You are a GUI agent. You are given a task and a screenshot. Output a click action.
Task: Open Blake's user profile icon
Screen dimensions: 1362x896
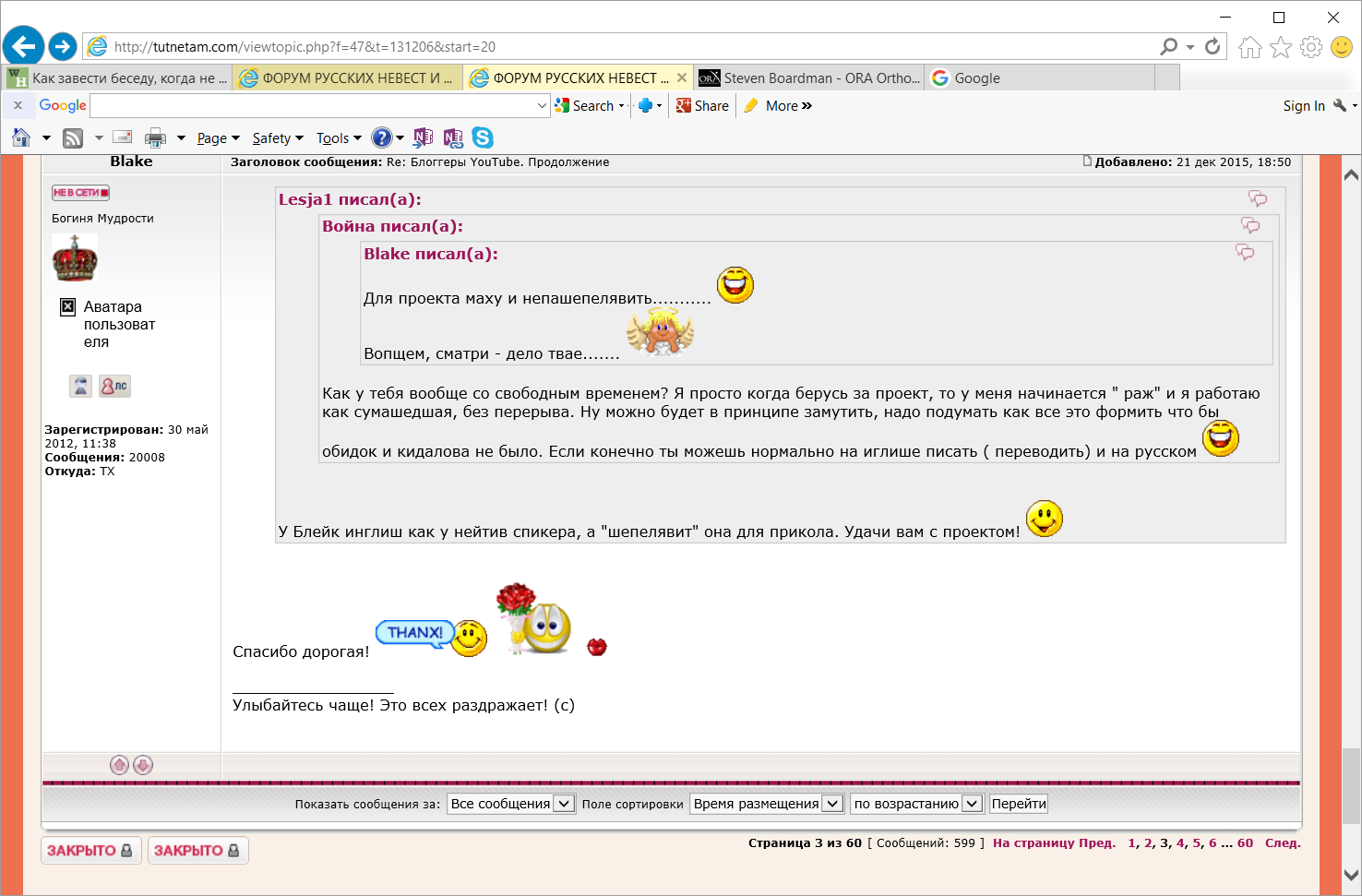coord(81,386)
